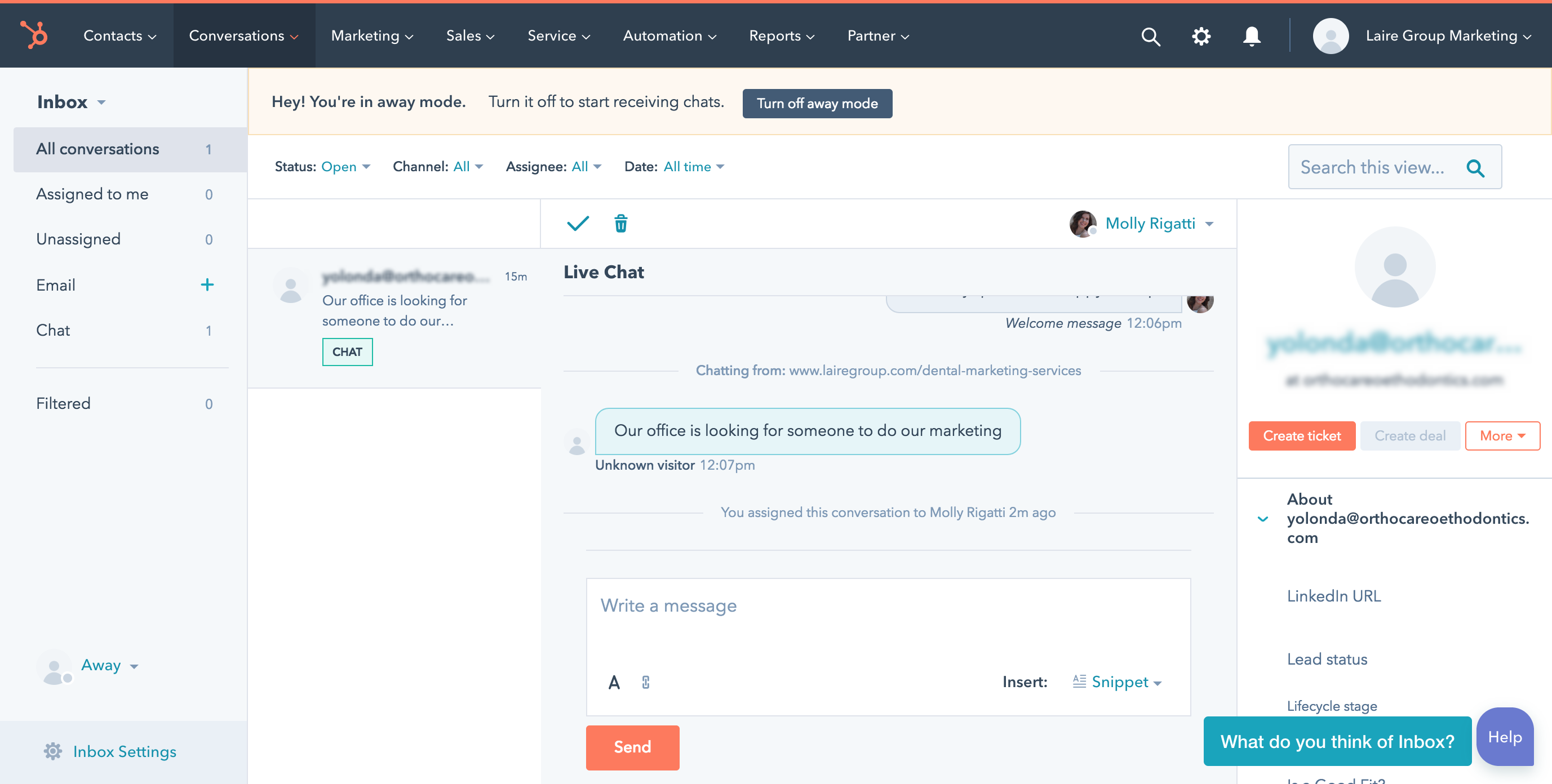Delete the conversation with the trash icon
Screen dimensions: 1552x784
point(620,224)
